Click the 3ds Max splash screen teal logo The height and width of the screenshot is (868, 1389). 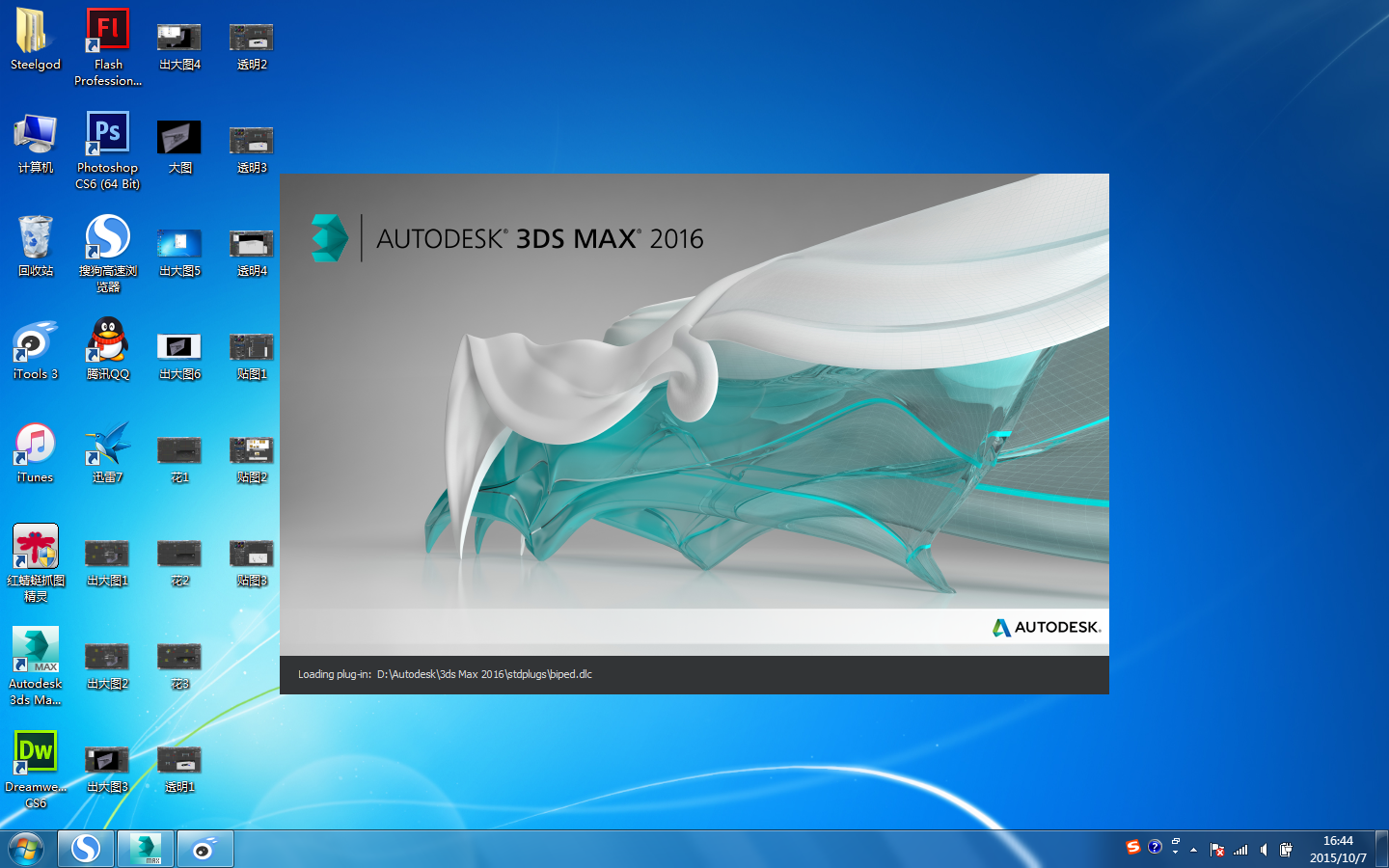coord(329,238)
